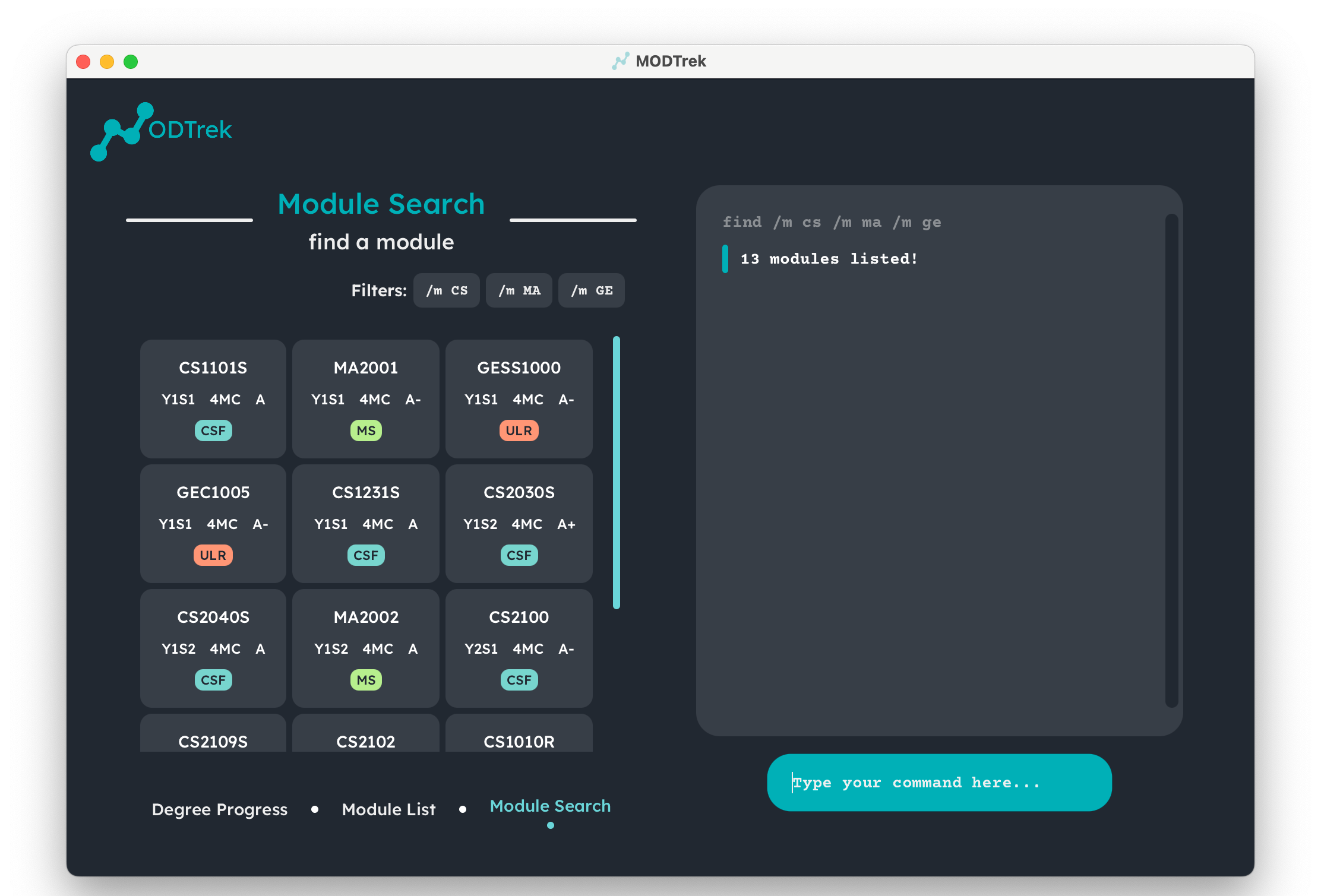
Task: Switch to the Degree Progress tab
Action: click(220, 810)
